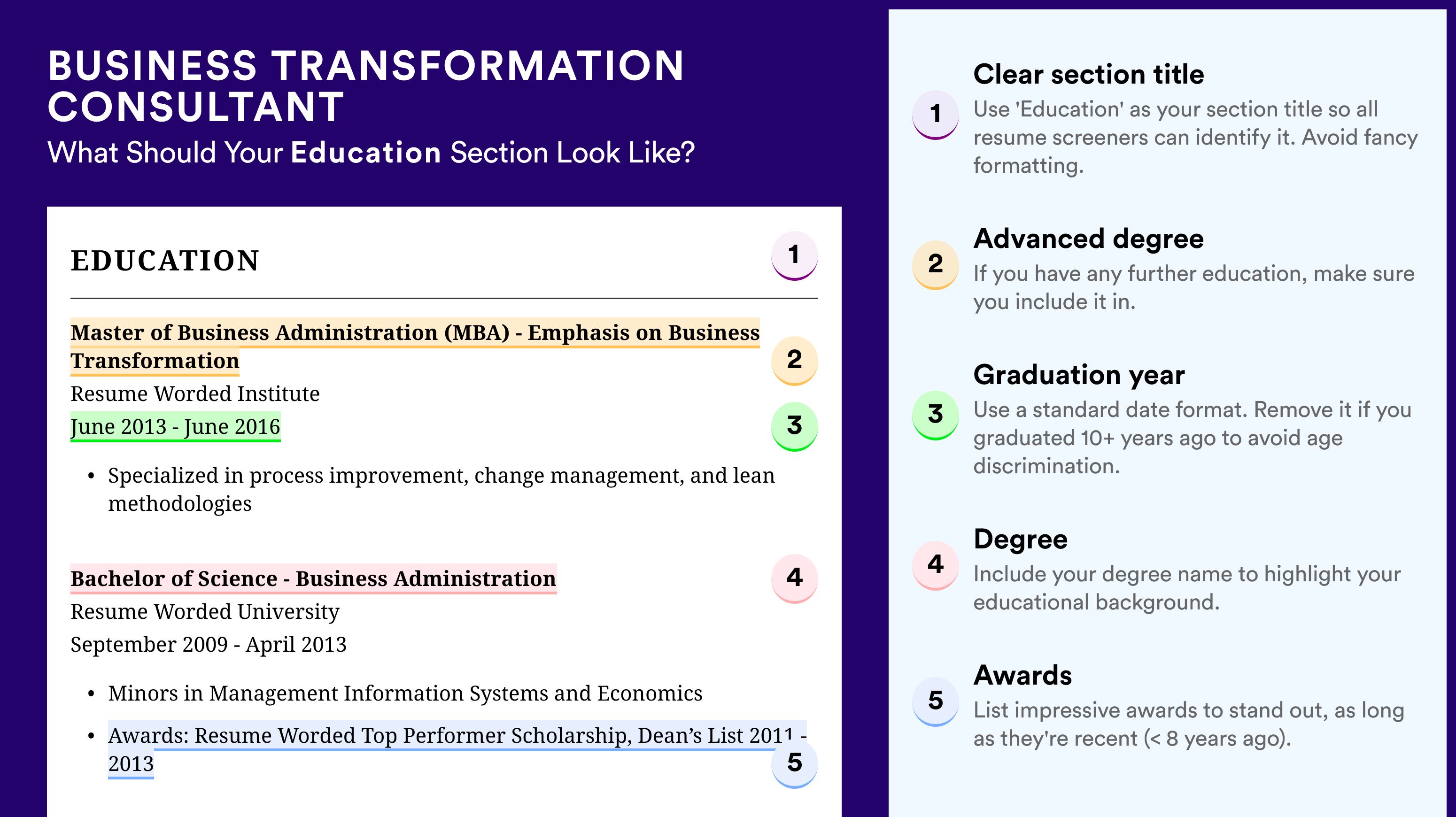Viewport: 1456px width, 817px height.
Task: Click the Business Transformation Consultant main title
Action: click(366, 86)
